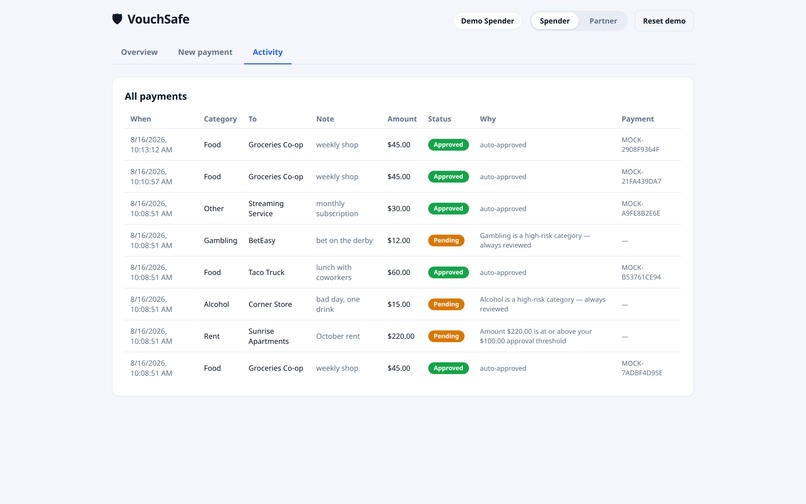Image resolution: width=806 pixels, height=504 pixels.
Task: Click the approval threshold reason text
Action: click(536, 336)
